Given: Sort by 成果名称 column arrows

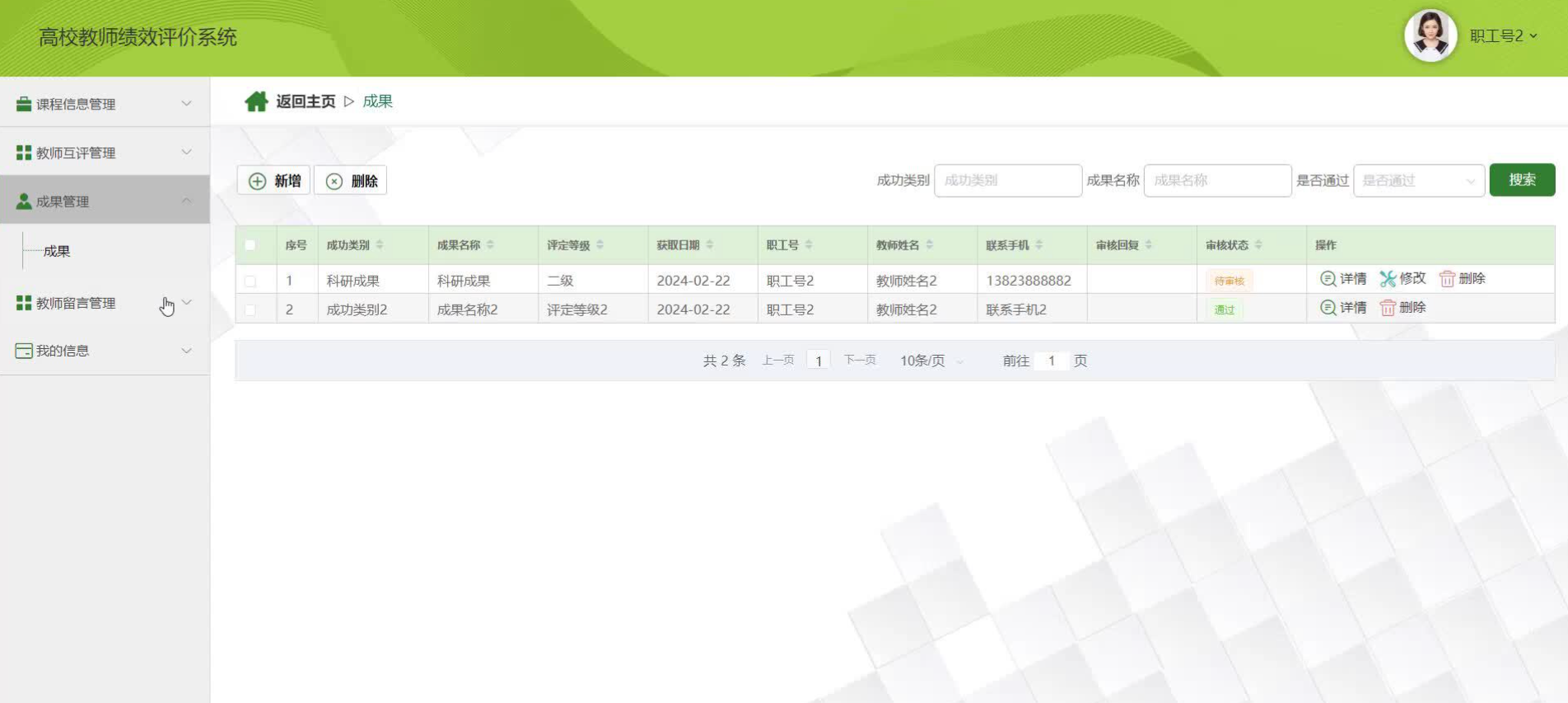Looking at the screenshot, I should pos(490,244).
